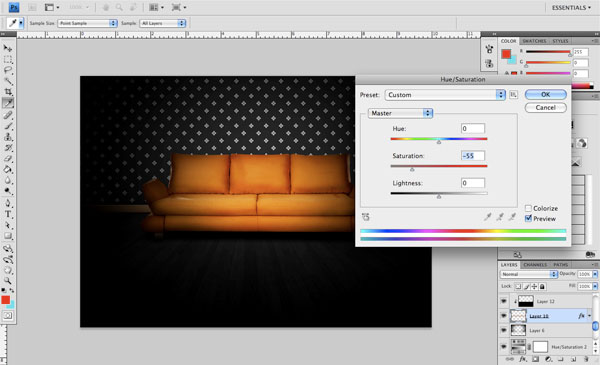600x365 pixels.
Task: Select the Eyedropper tool in toolbox
Action: pyautogui.click(x=8, y=103)
